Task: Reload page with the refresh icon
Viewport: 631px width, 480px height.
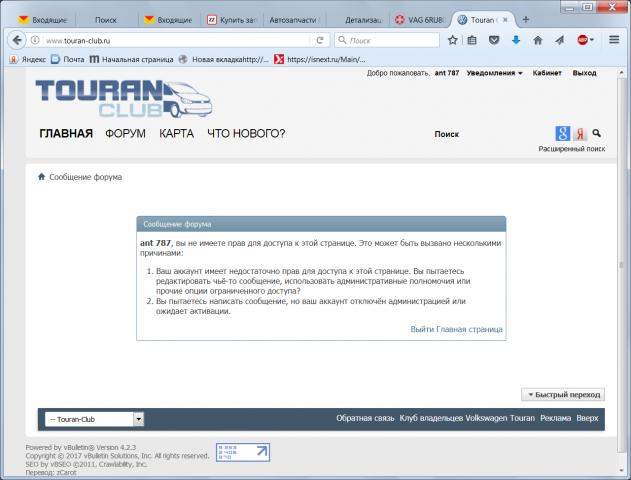Action: tap(320, 40)
